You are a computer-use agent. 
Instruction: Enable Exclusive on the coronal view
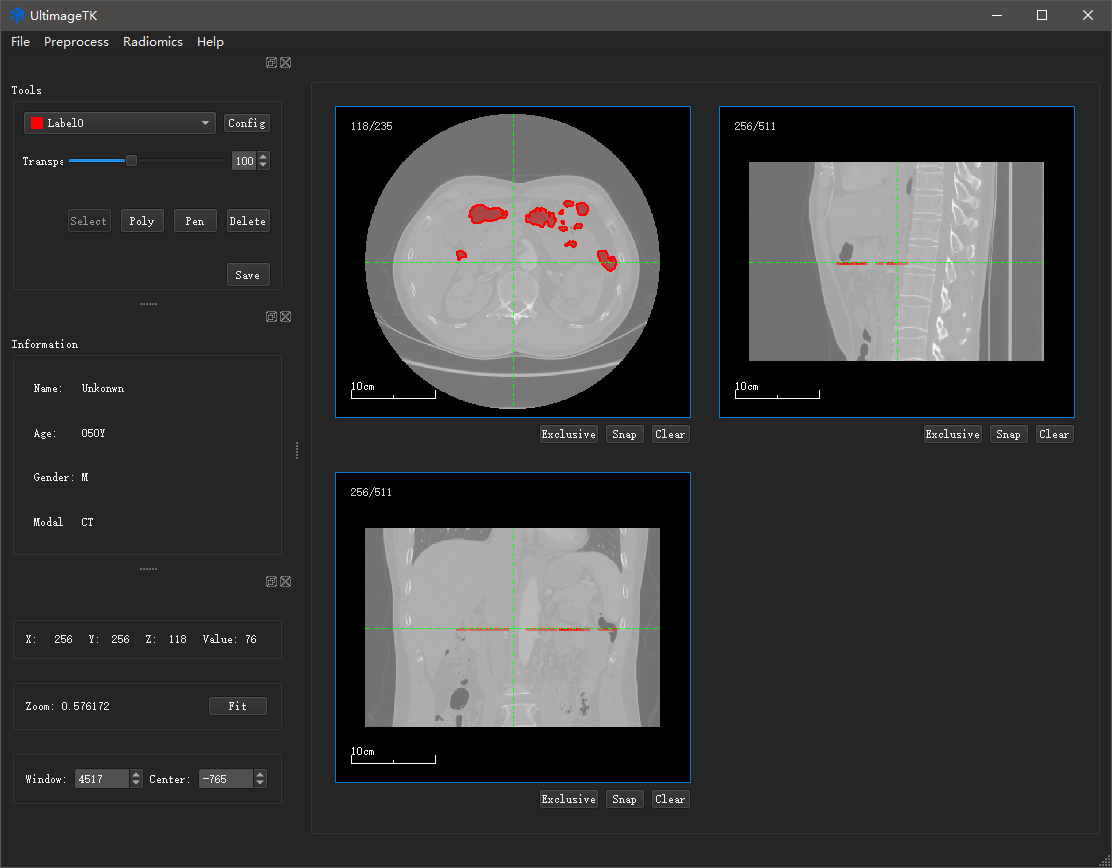click(568, 798)
